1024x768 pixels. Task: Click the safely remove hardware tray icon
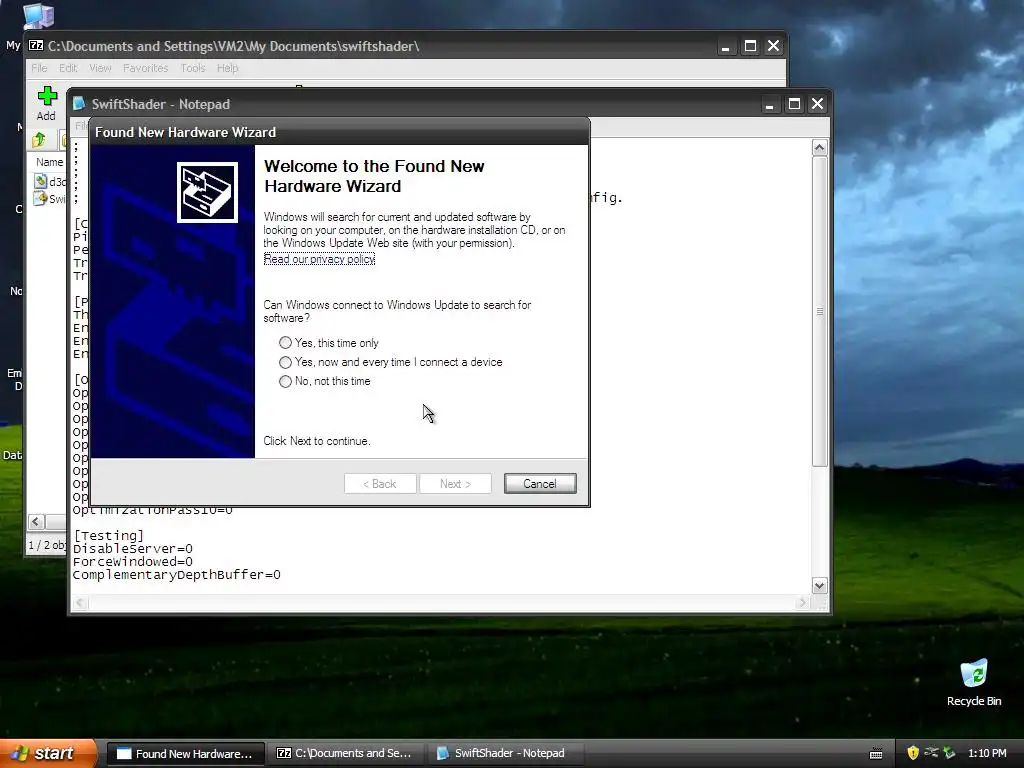coord(949,753)
